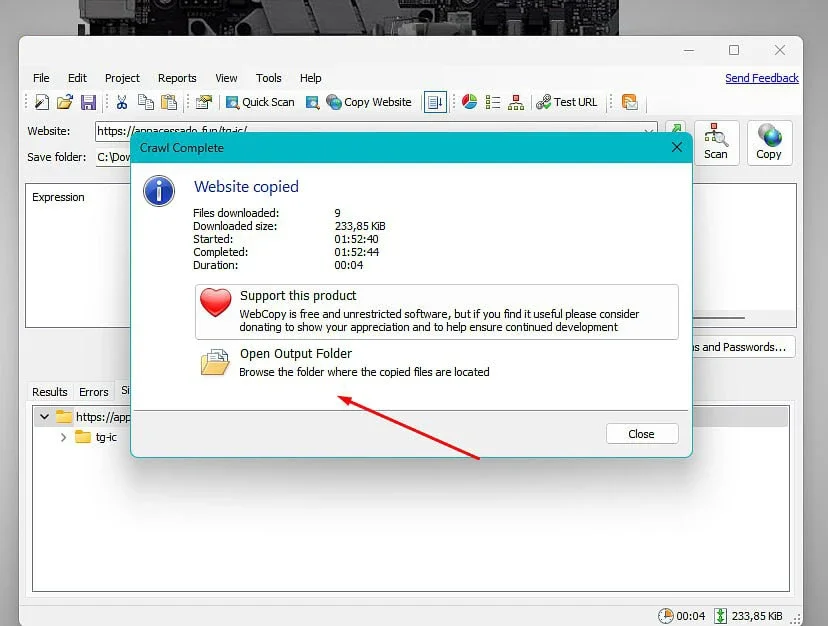Click the blue information icon
The height and width of the screenshot is (626, 828).
[x=158, y=191]
